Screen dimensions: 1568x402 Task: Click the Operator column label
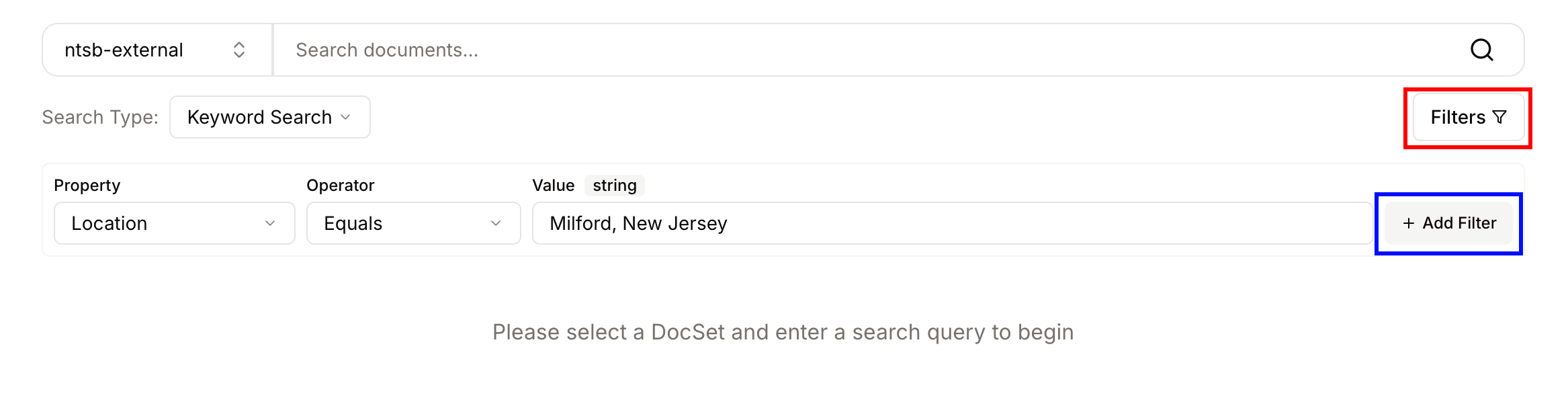pyautogui.click(x=340, y=186)
